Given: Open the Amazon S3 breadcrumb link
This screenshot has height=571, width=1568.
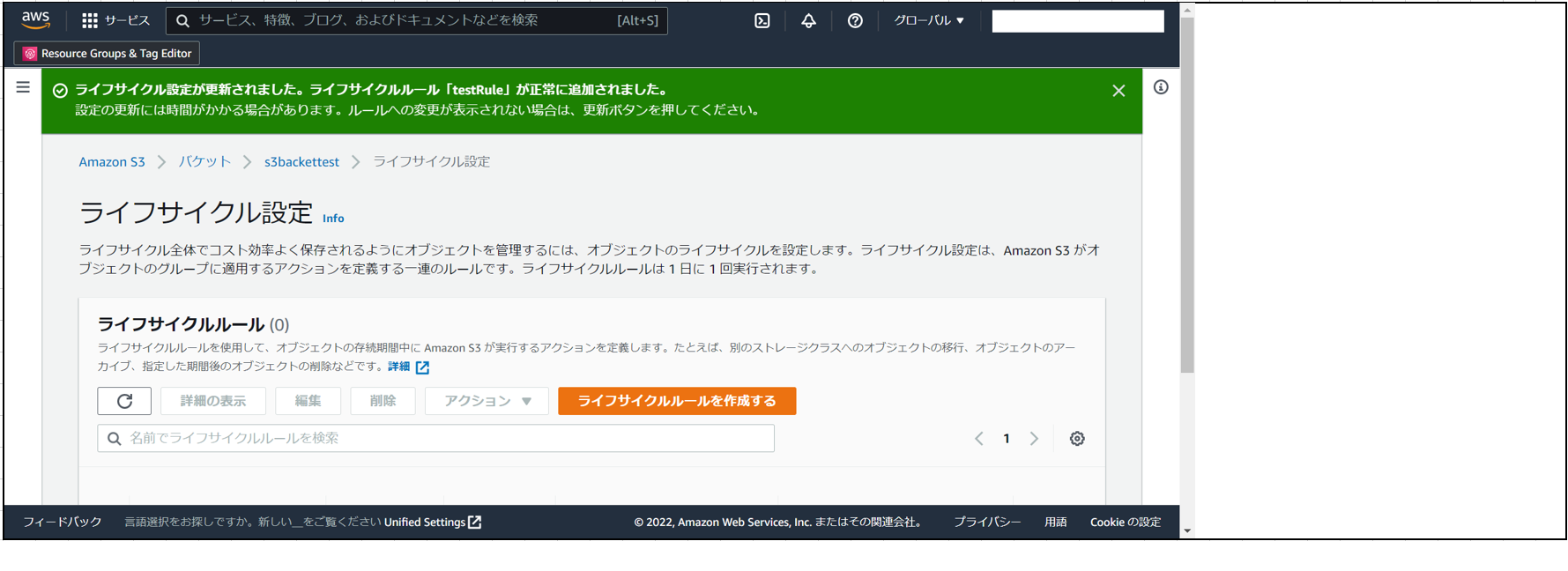Looking at the screenshot, I should 112,162.
